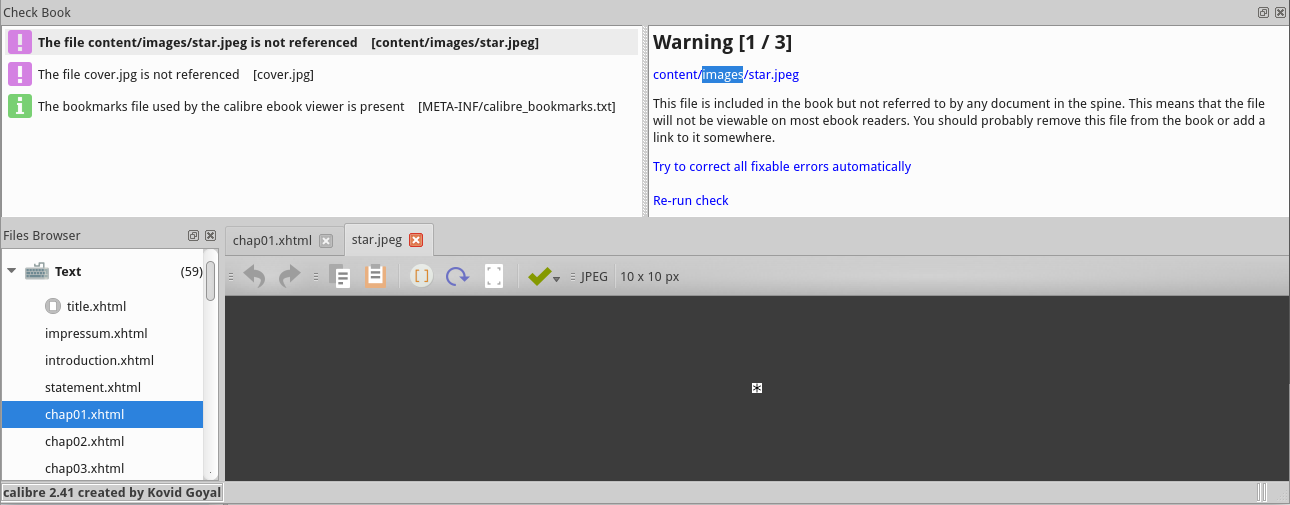Click the purple warning icon for cover.jpg
Screen dimensions: 1290x505
pyautogui.click(x=20, y=74)
